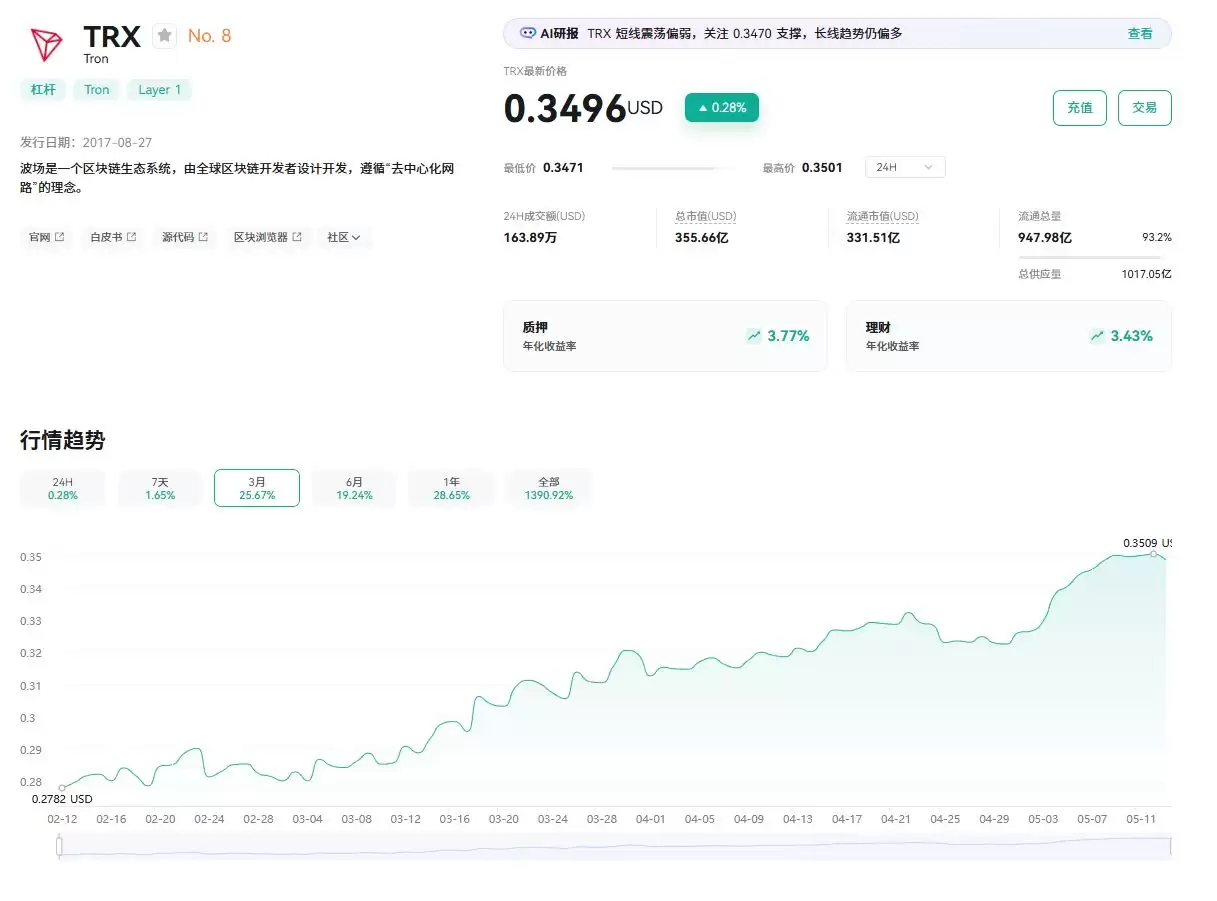Select the 3月 chart period tab
This screenshot has width=1217, height=901.
click(x=257, y=488)
